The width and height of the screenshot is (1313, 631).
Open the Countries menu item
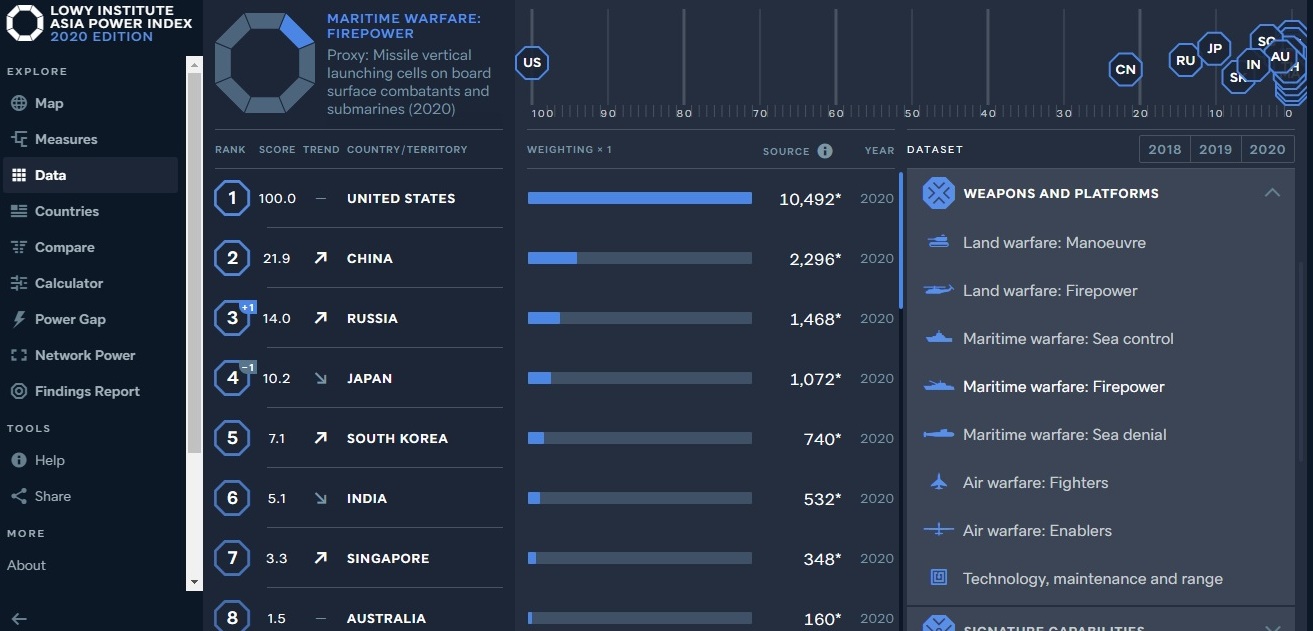[x=66, y=211]
